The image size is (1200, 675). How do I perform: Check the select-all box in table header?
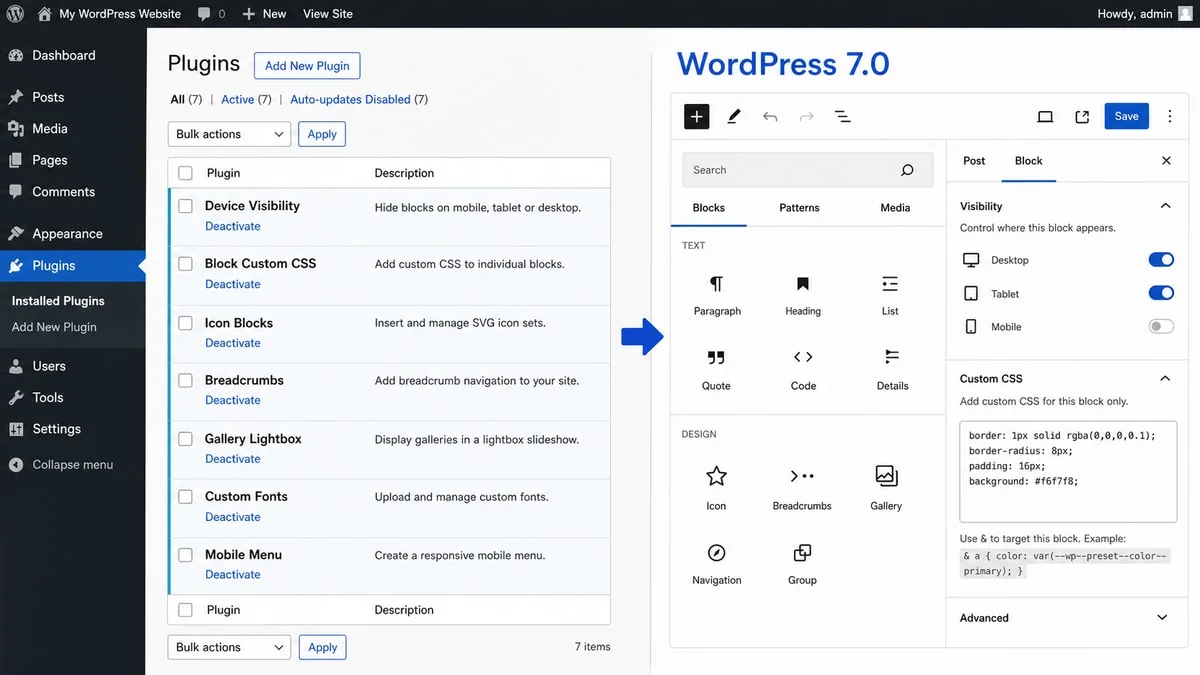(x=185, y=173)
